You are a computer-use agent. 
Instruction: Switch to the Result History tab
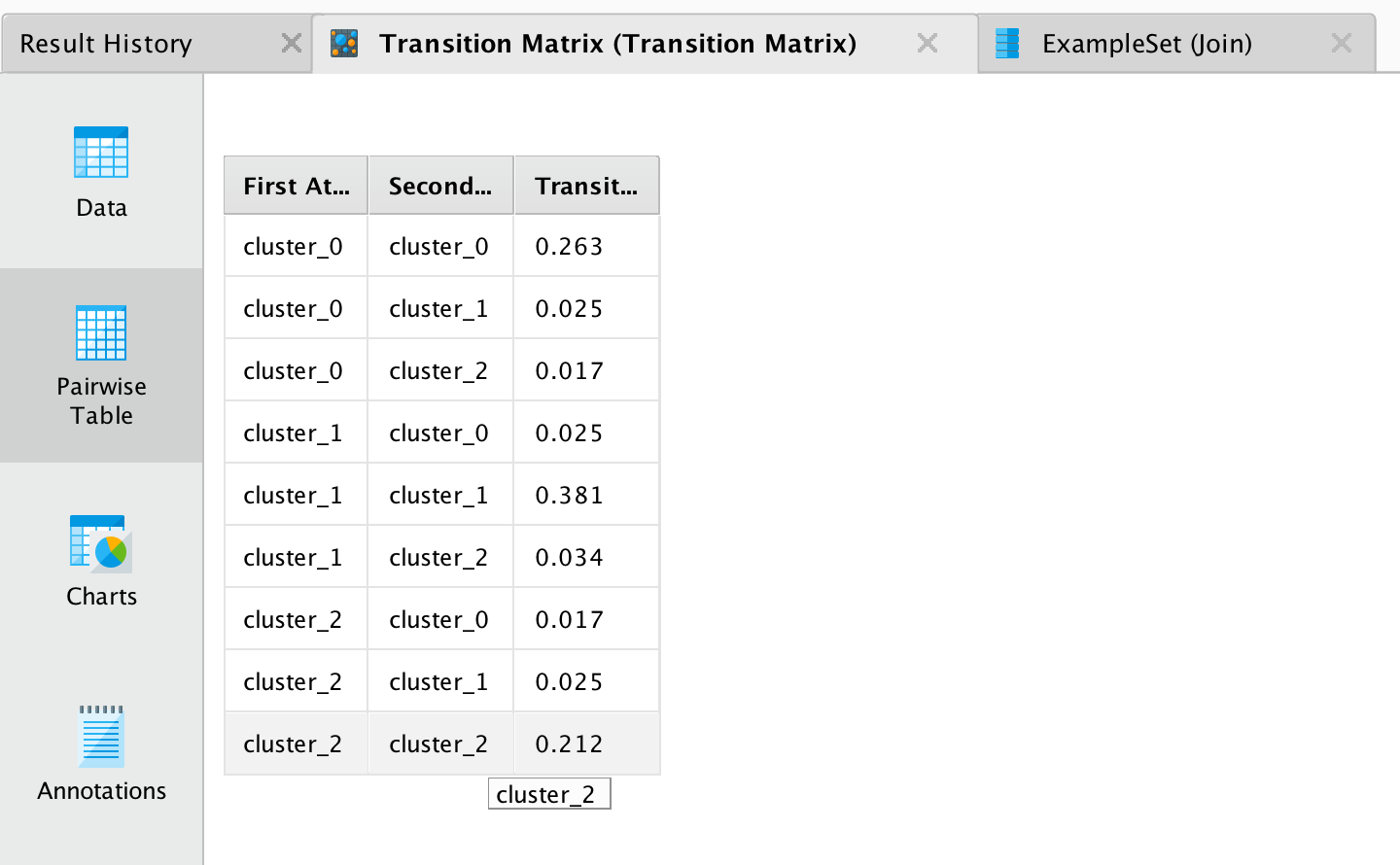point(106,44)
